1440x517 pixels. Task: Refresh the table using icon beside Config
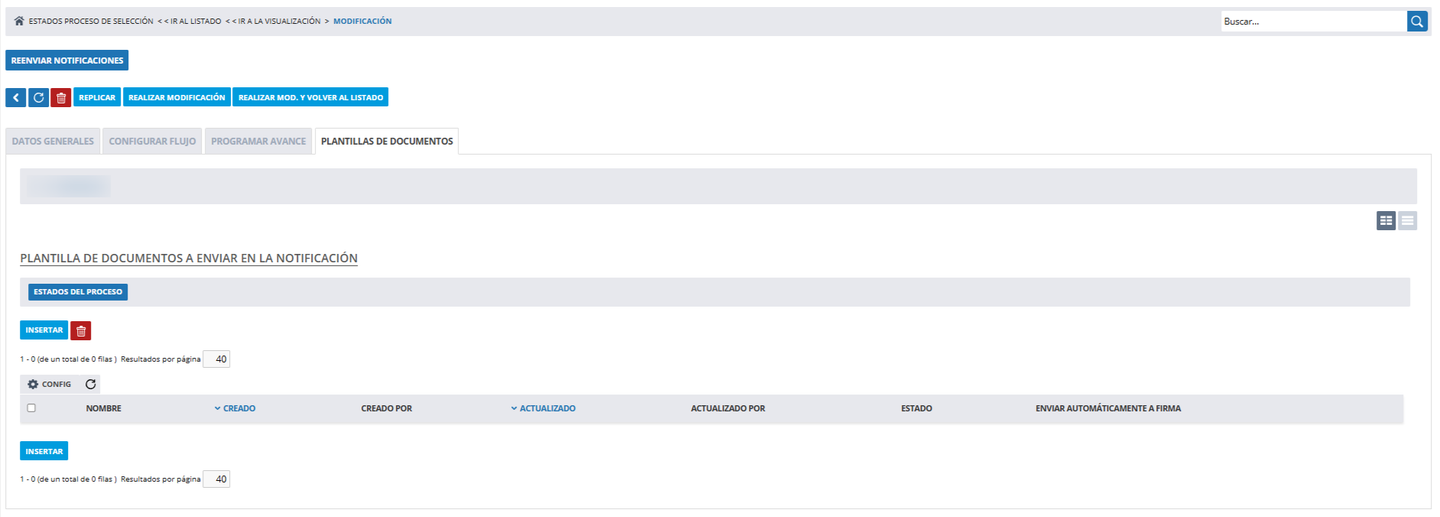(90, 384)
